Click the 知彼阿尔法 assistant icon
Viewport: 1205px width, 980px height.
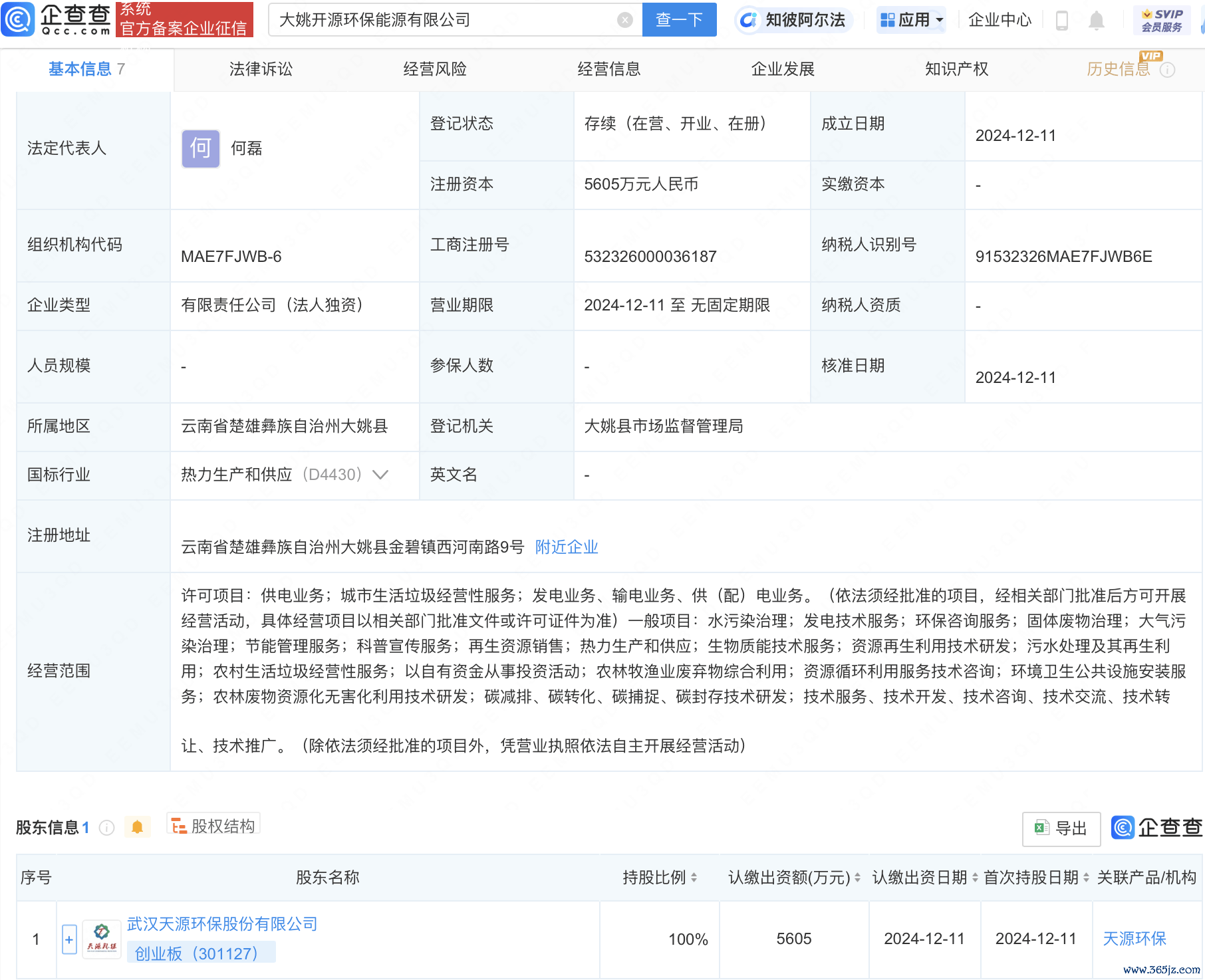(x=748, y=20)
